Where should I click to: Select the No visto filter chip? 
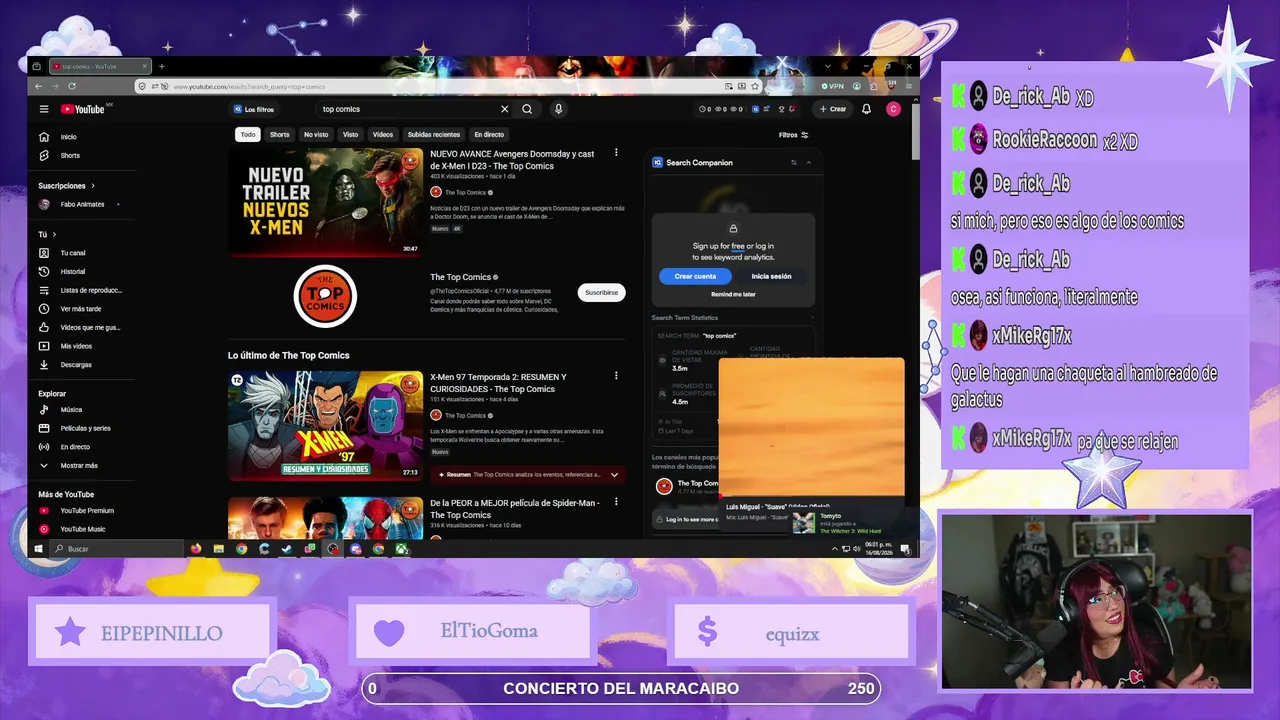tap(316, 134)
